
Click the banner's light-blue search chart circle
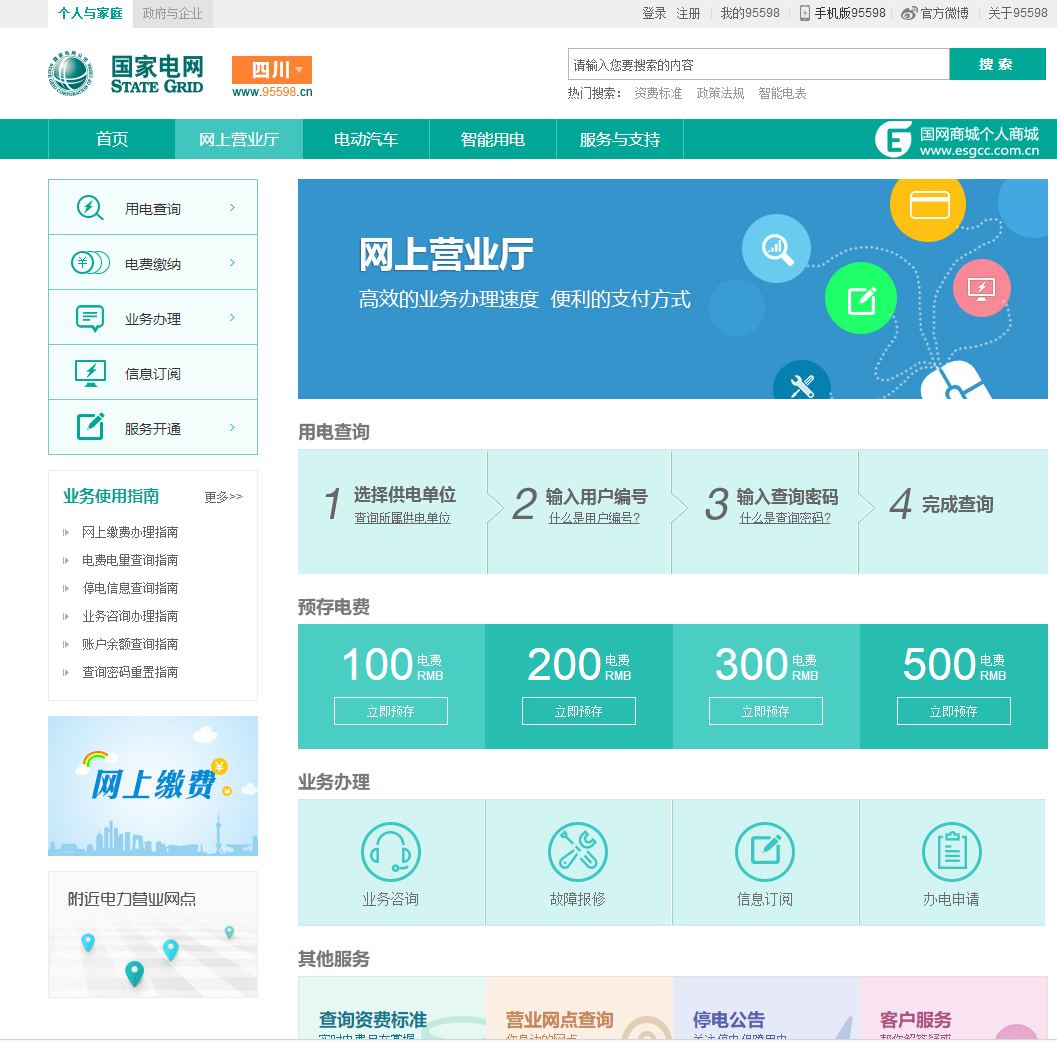click(x=777, y=249)
